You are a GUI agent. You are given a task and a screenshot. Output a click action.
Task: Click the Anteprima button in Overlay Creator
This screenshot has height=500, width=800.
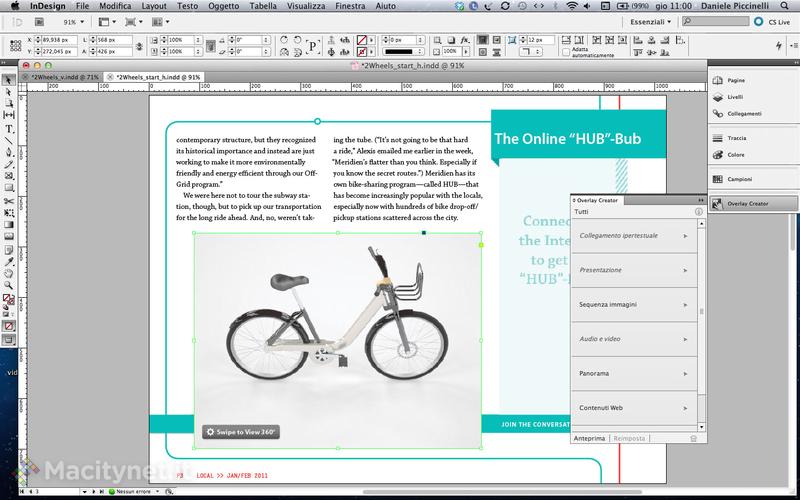(588, 438)
